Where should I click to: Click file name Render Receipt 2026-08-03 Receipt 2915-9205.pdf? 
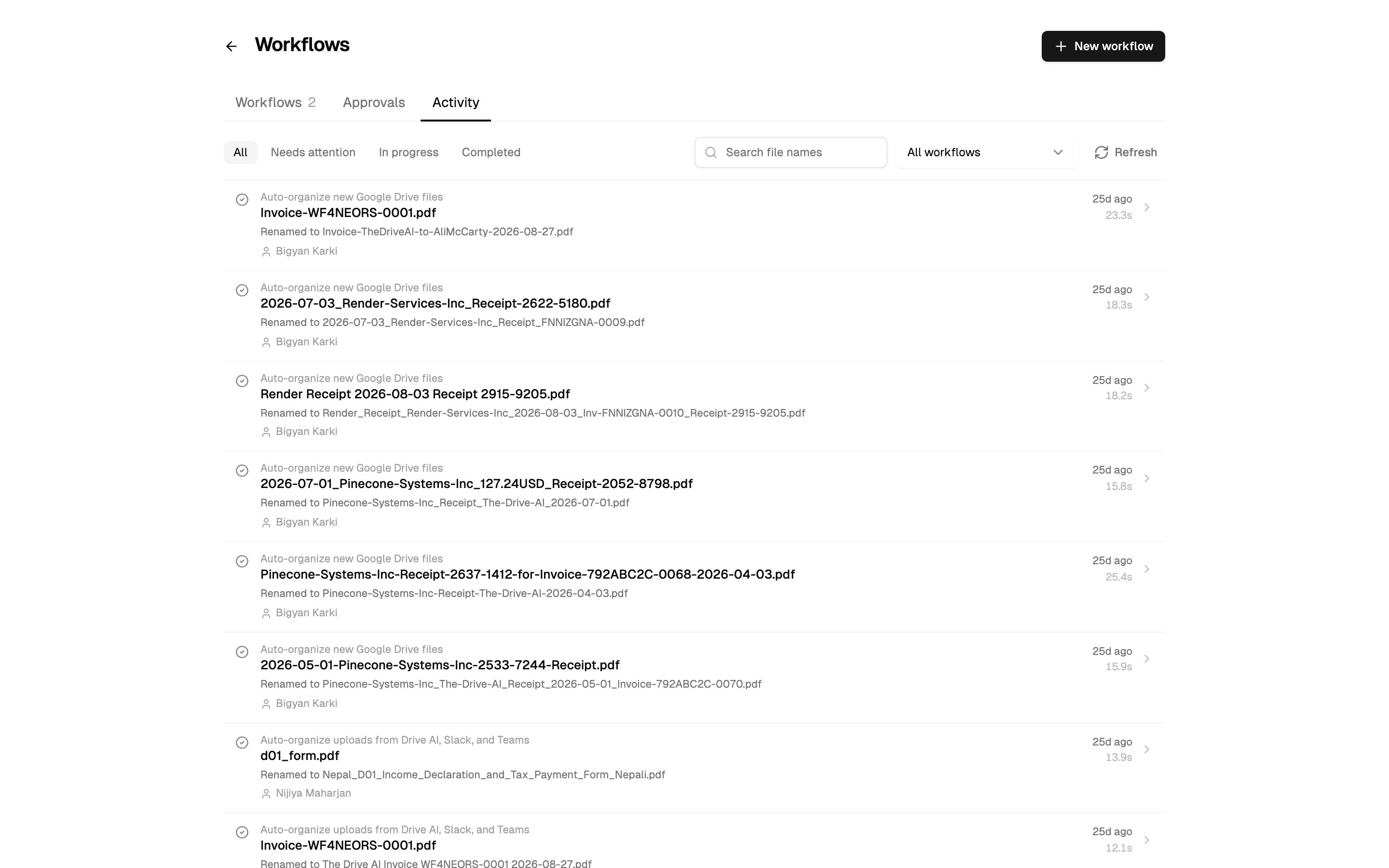[x=415, y=394]
